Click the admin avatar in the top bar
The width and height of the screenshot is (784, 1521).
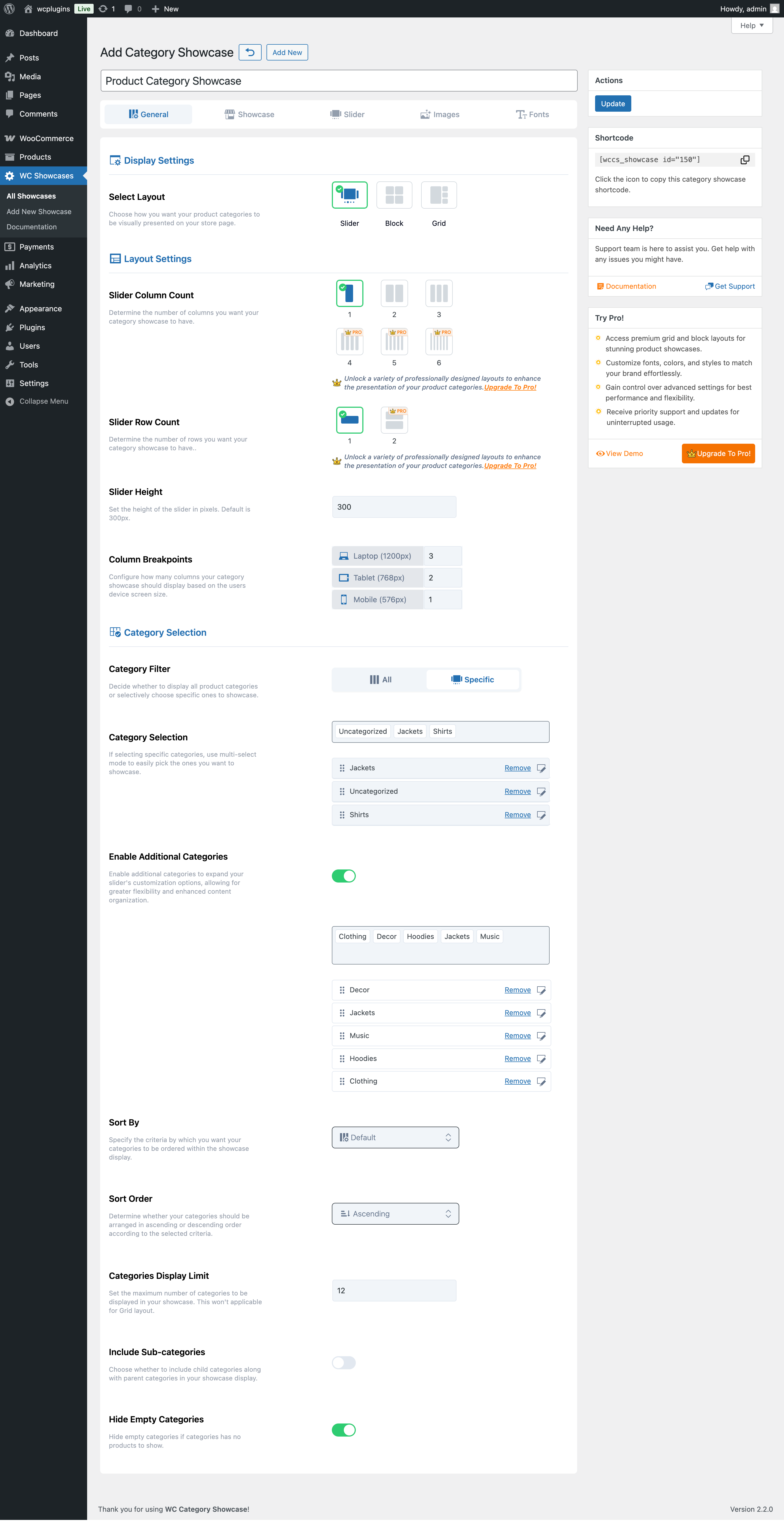click(x=774, y=9)
